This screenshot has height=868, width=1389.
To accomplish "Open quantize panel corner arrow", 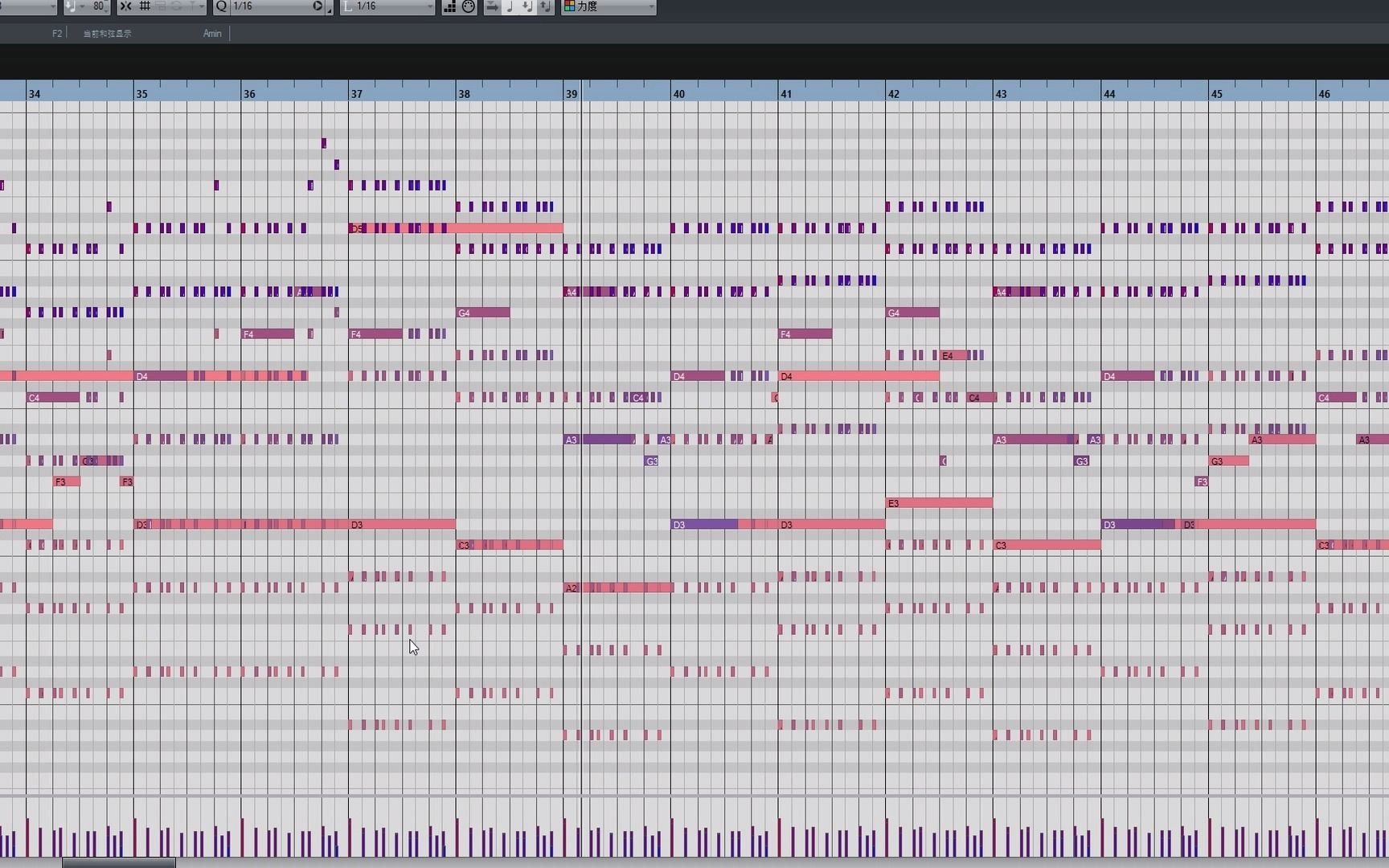I will coord(330,10).
